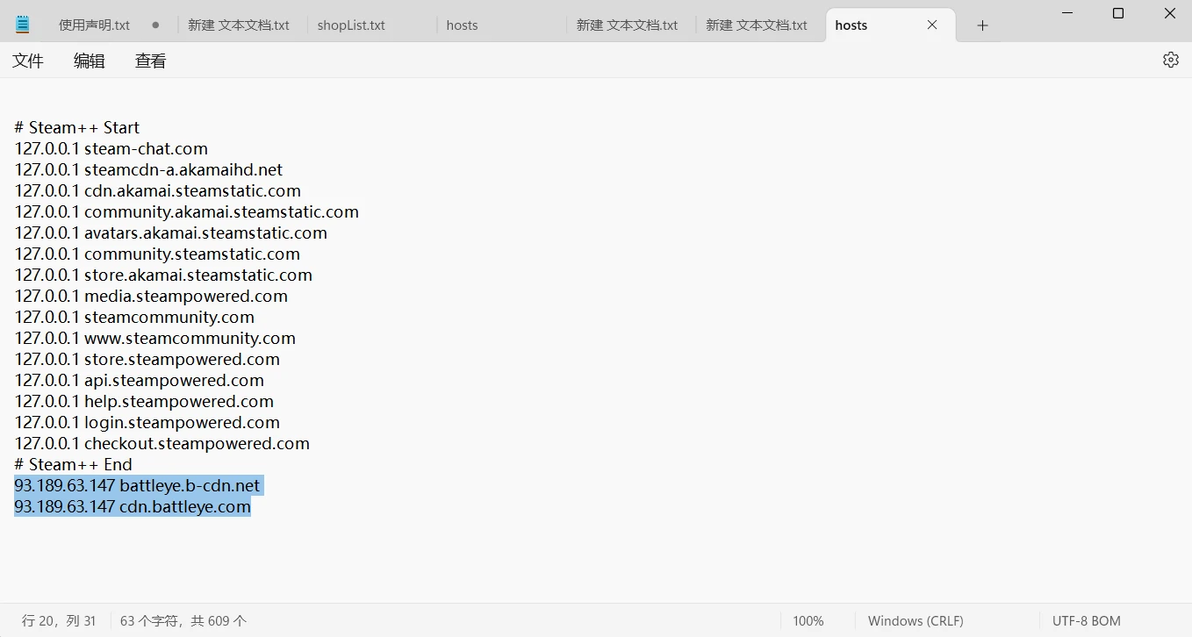Open the 文件 menu

tap(28, 61)
